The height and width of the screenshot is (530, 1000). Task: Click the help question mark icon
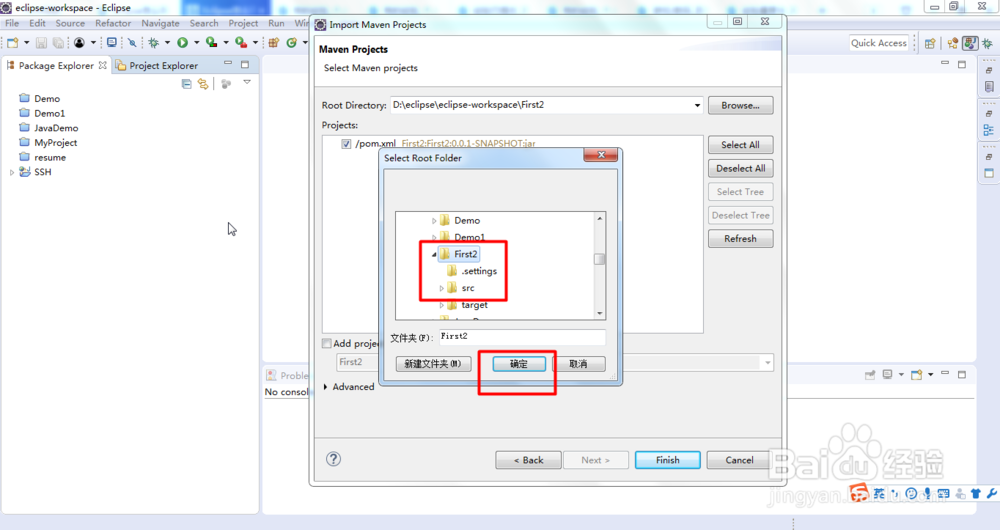click(333, 459)
